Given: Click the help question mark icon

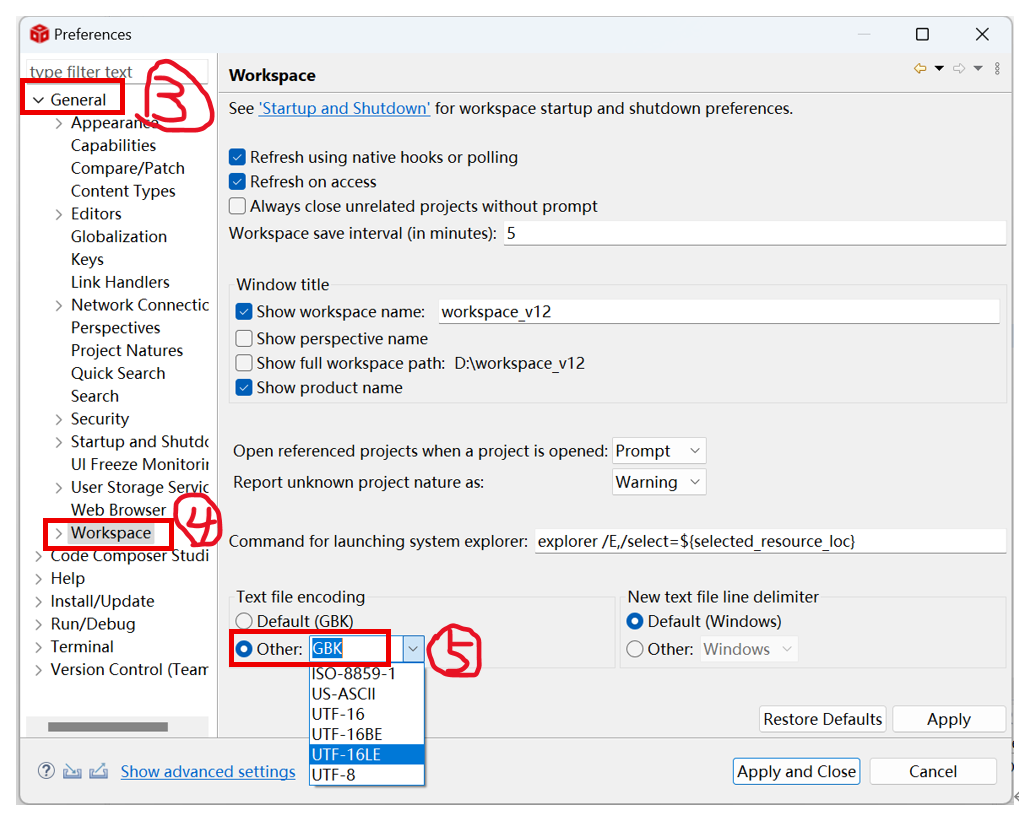Looking at the screenshot, I should coord(46,771).
